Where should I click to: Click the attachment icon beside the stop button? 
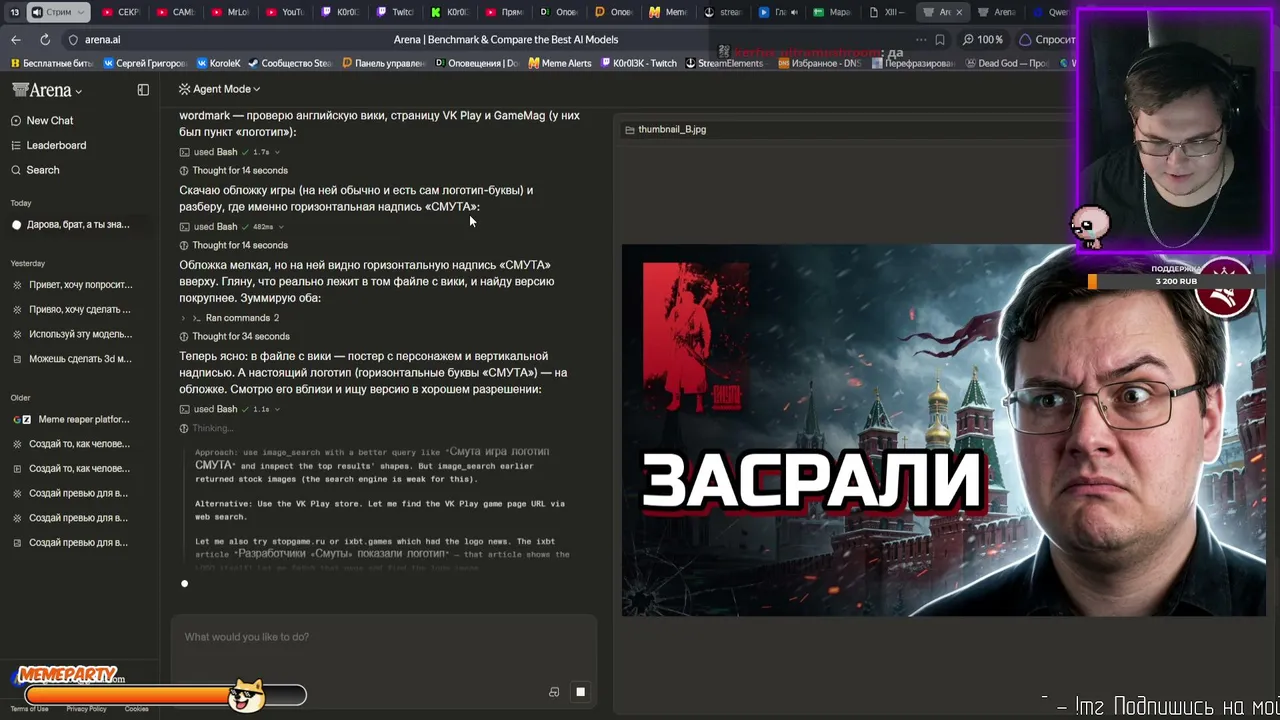tap(554, 692)
